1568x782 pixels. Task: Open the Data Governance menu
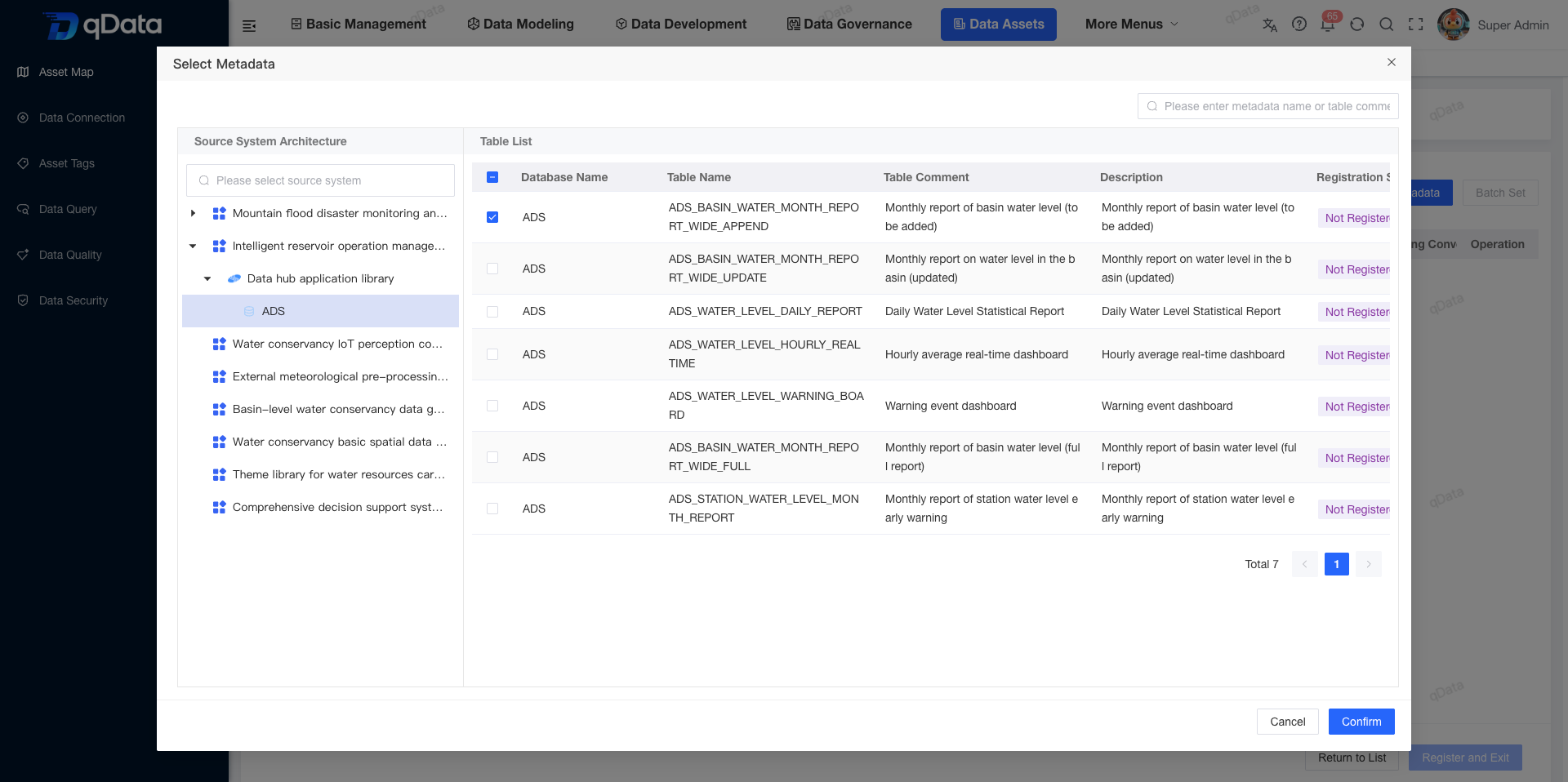tap(849, 24)
